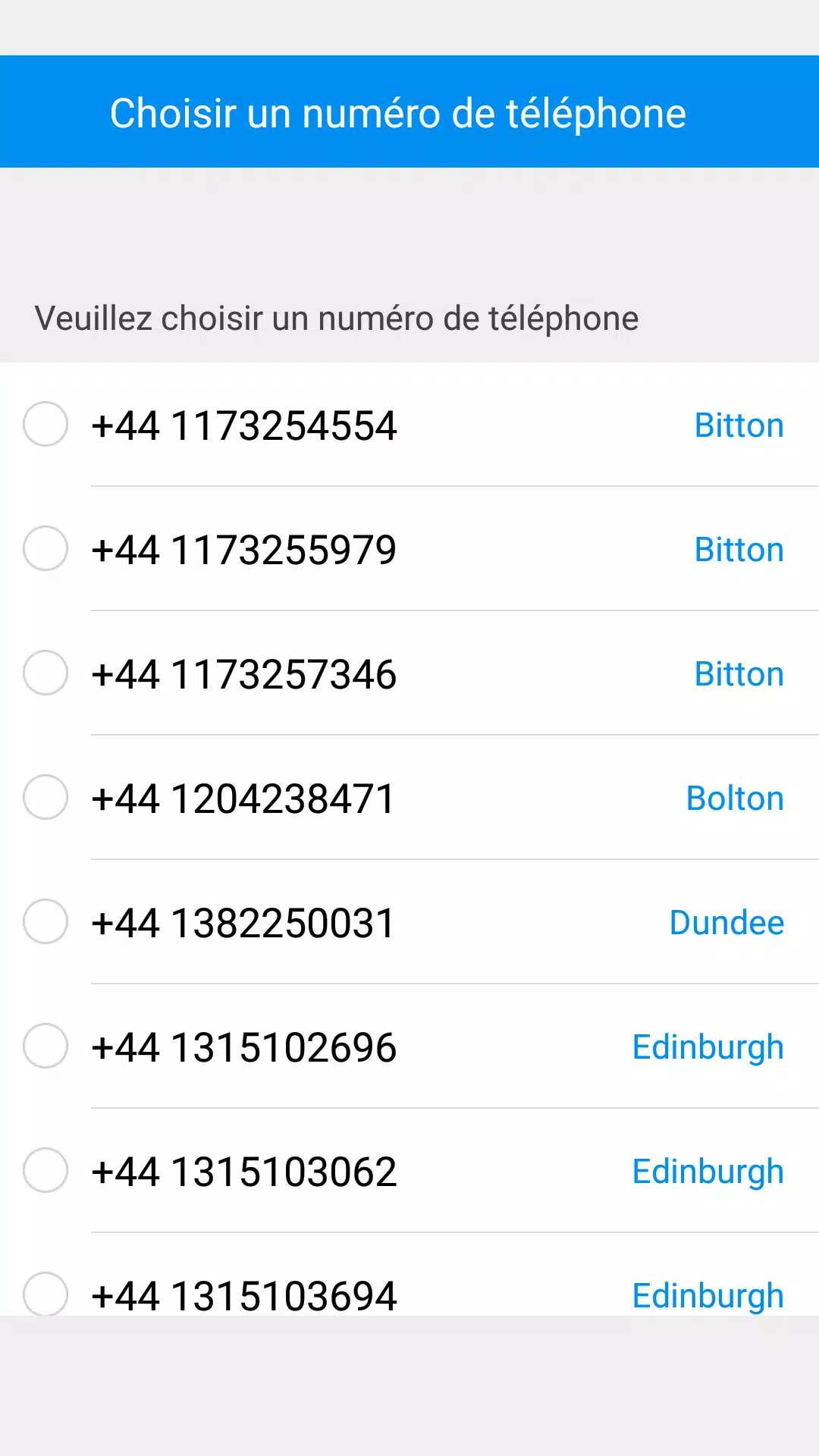Tap the "Choisir un numéro de téléphone" header
Viewport: 819px width, 1456px height.
click(x=398, y=114)
